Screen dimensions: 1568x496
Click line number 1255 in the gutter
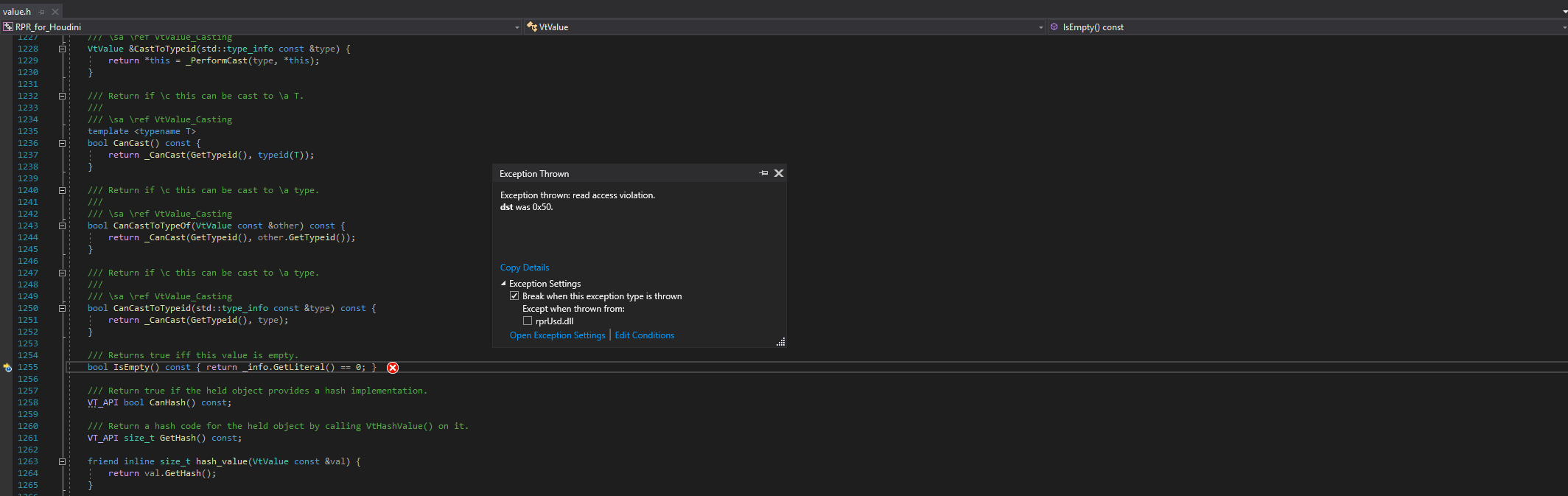(28, 367)
